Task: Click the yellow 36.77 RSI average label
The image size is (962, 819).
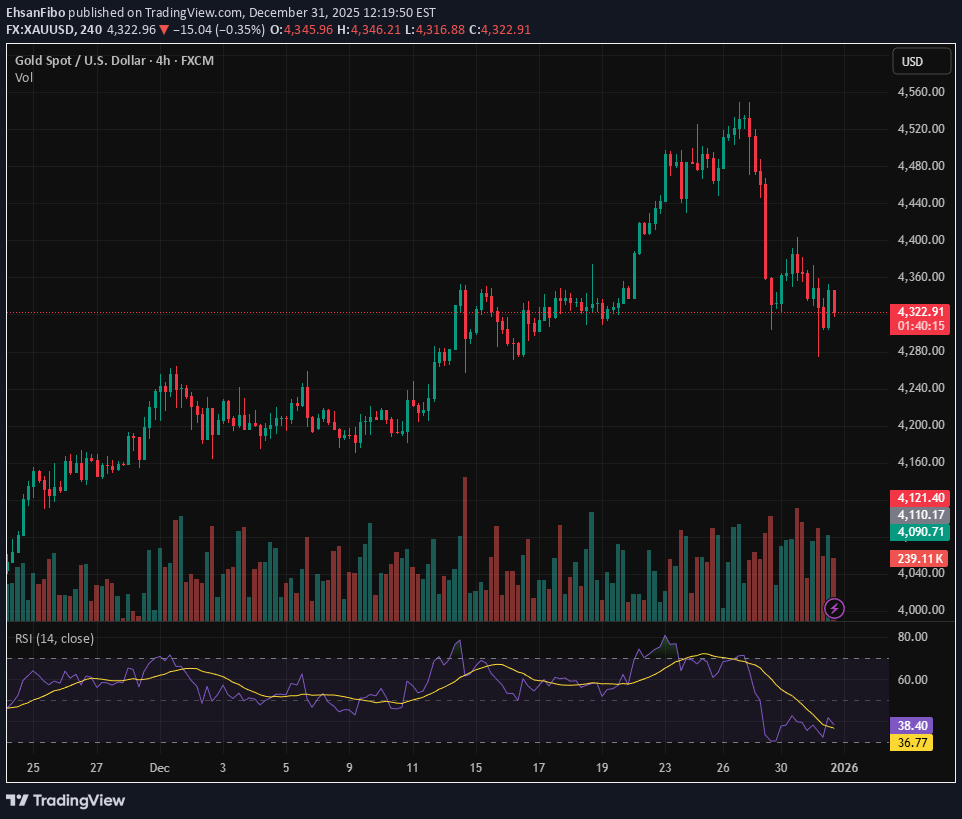Action: [911, 743]
